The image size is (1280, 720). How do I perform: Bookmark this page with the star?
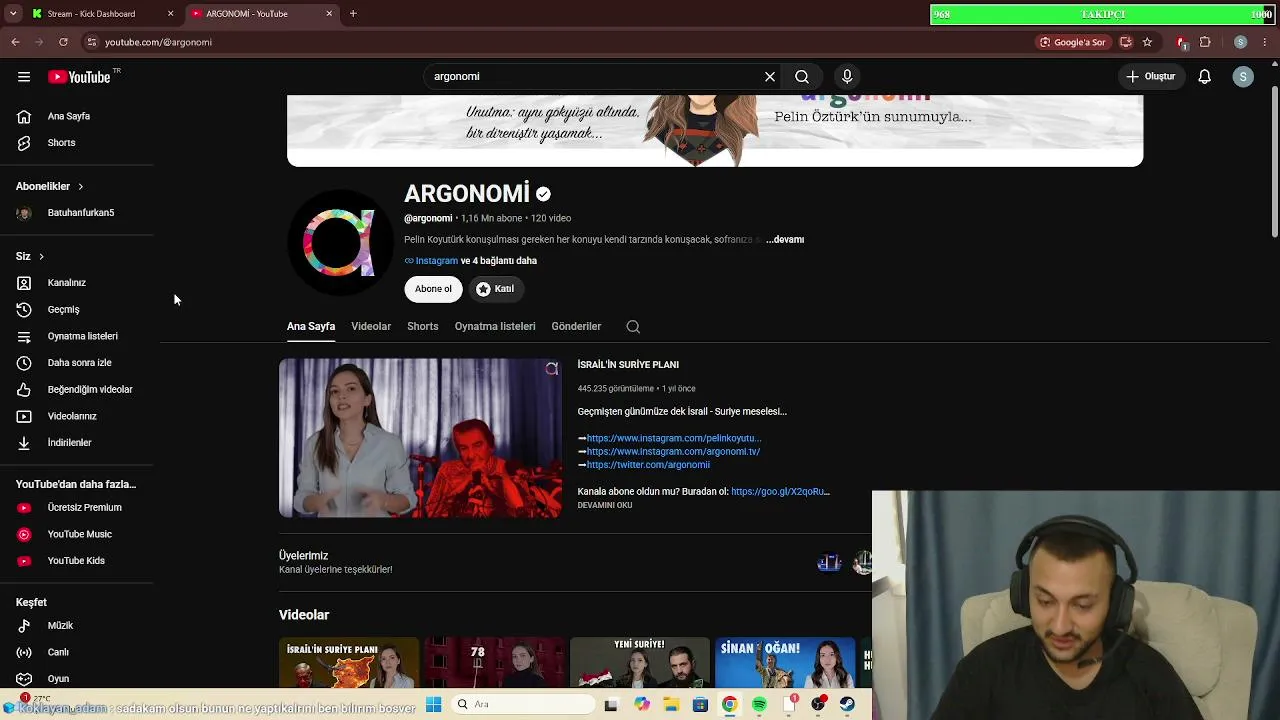click(1147, 42)
